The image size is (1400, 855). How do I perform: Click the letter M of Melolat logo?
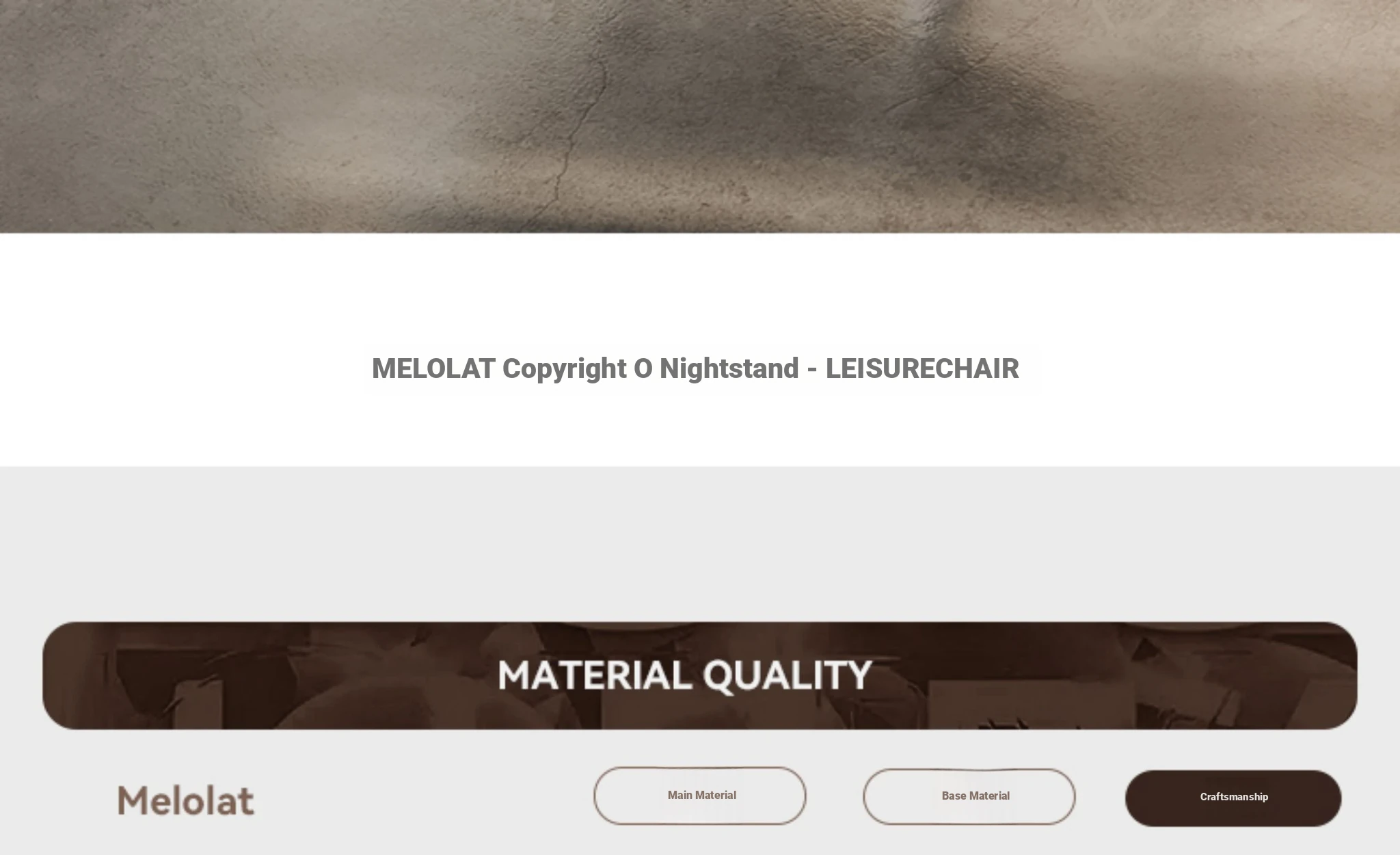pyautogui.click(x=133, y=800)
